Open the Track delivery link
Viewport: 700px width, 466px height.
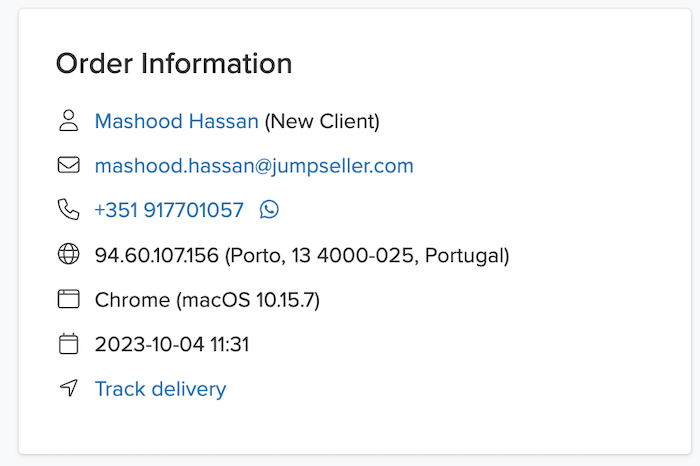(x=160, y=389)
